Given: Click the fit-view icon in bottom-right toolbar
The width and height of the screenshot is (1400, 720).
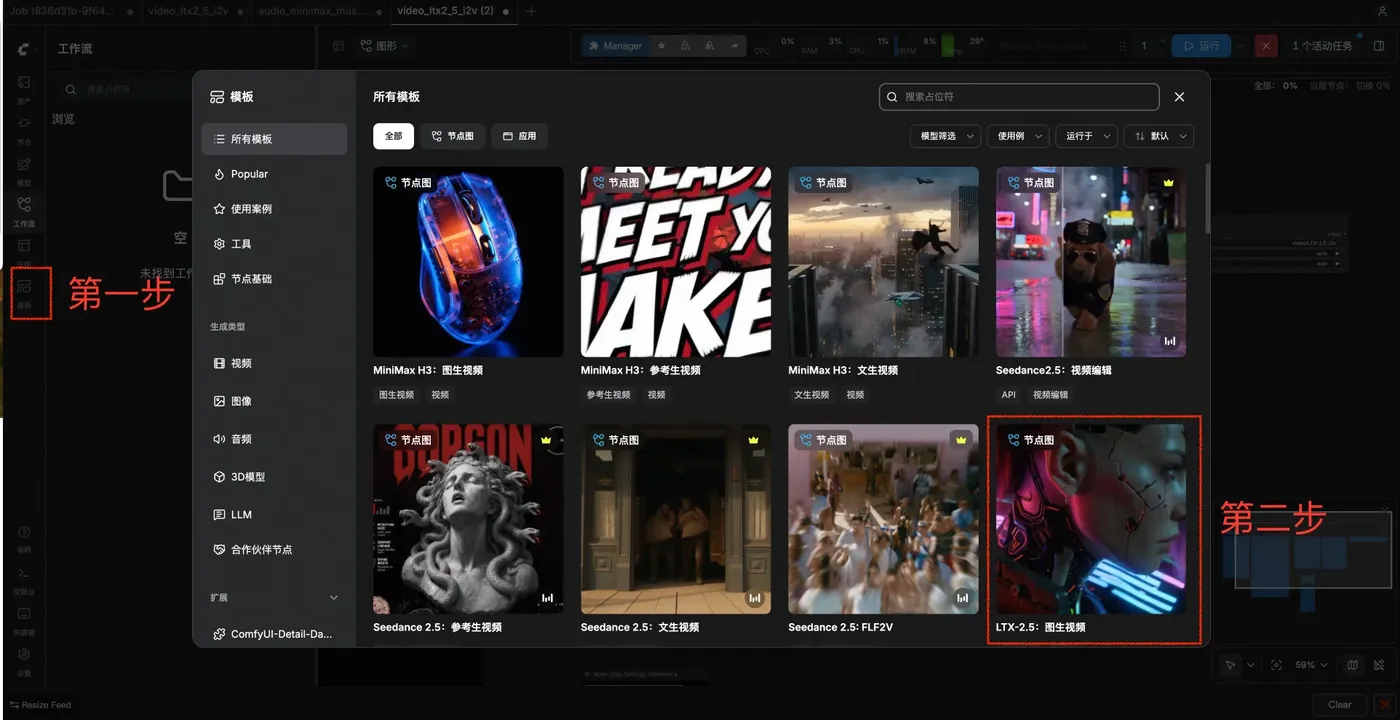Looking at the screenshot, I should click(x=1276, y=665).
